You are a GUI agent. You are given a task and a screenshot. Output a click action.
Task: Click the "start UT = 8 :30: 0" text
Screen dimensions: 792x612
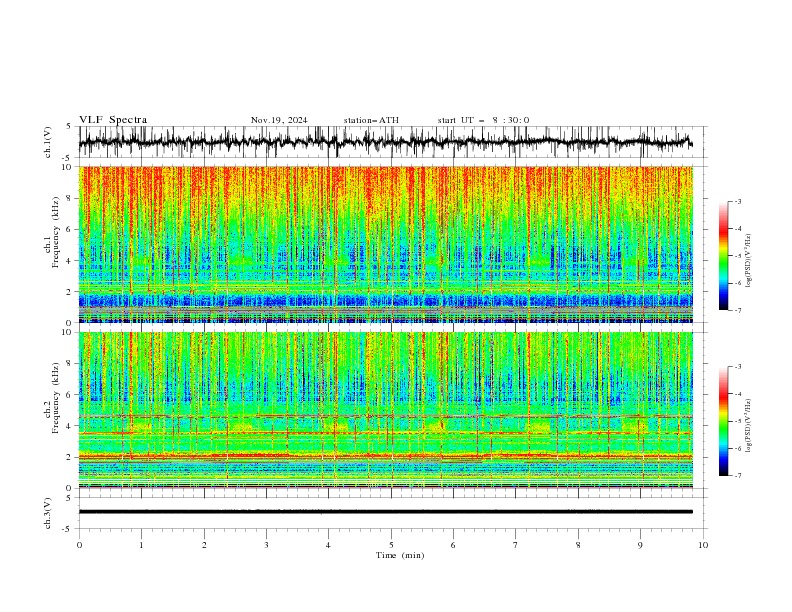483,120
